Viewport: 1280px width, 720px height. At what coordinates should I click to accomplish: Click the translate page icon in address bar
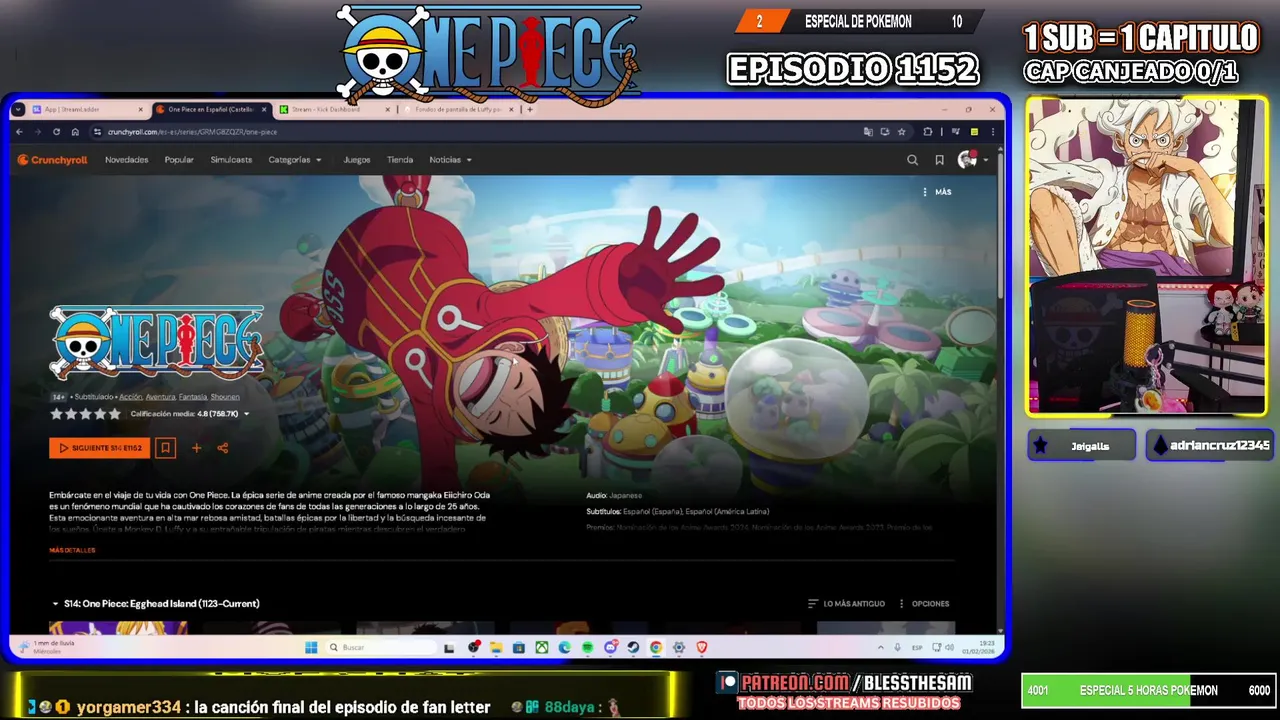[x=868, y=132]
